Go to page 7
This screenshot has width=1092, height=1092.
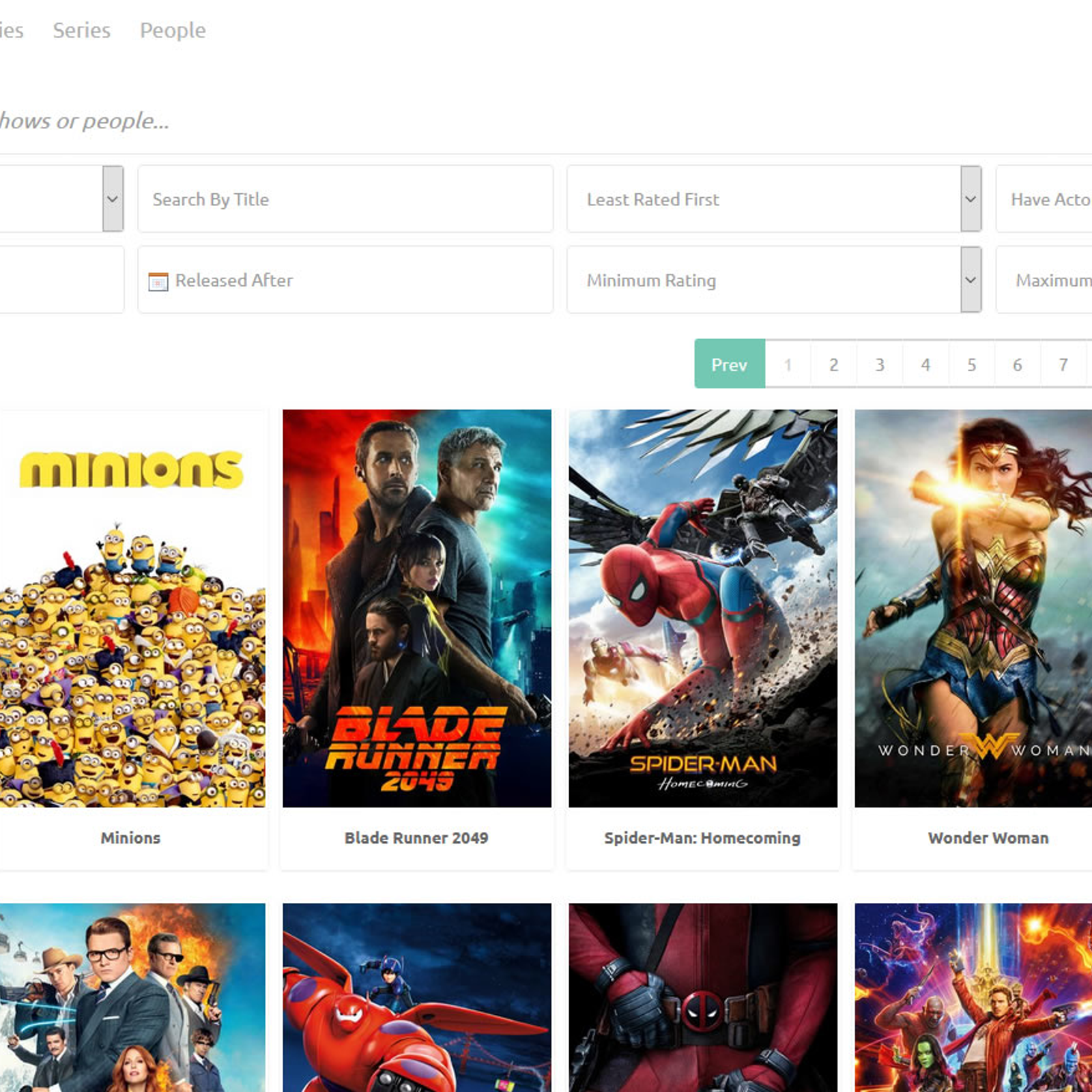1063,364
